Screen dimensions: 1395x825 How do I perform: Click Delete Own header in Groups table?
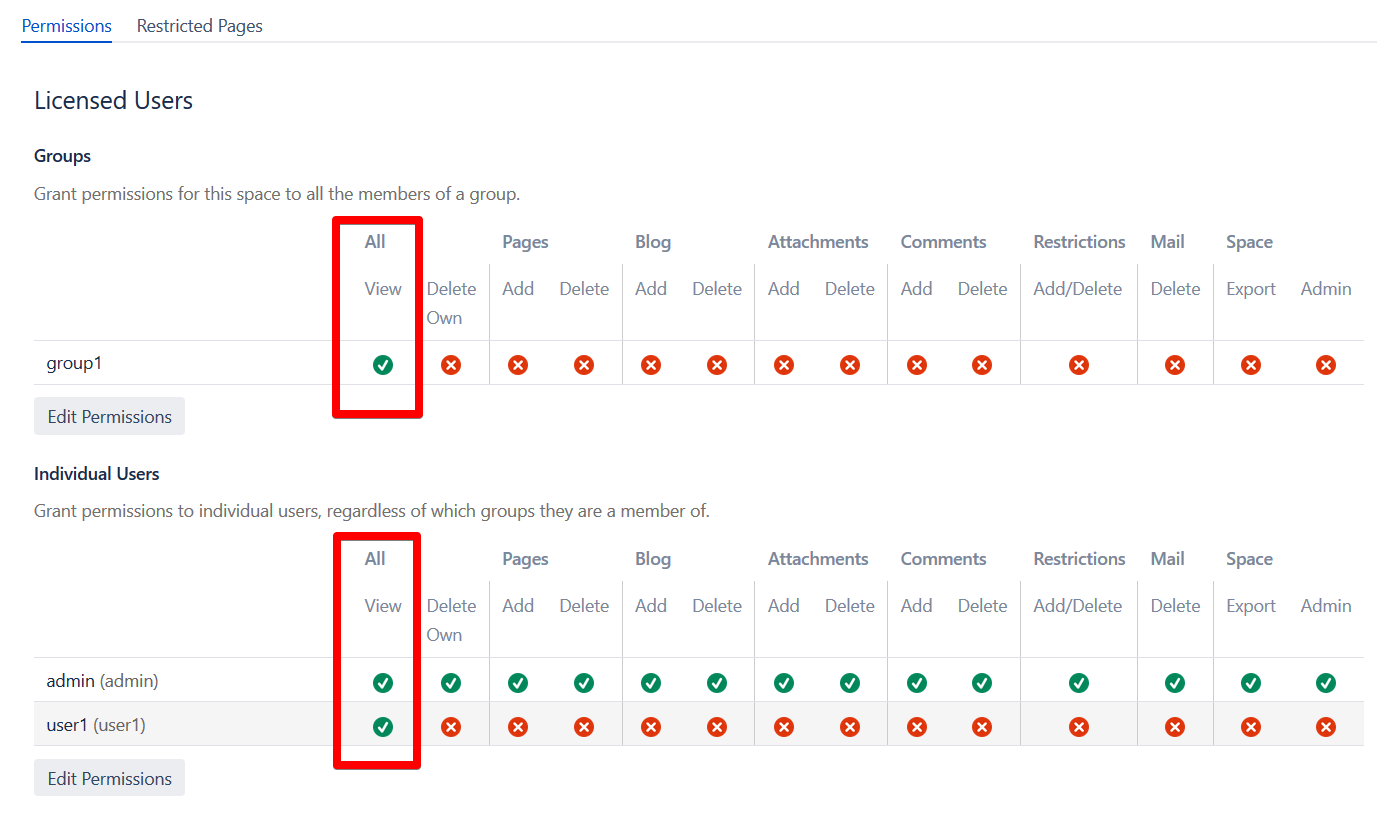coord(451,303)
